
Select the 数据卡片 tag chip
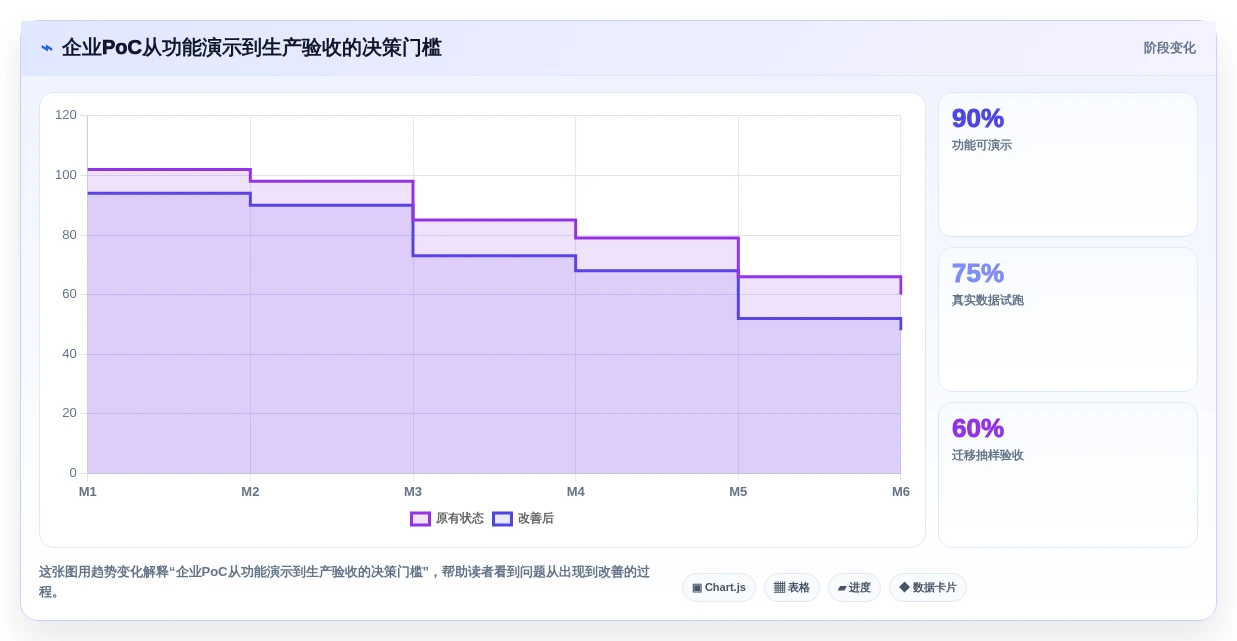(x=928, y=588)
